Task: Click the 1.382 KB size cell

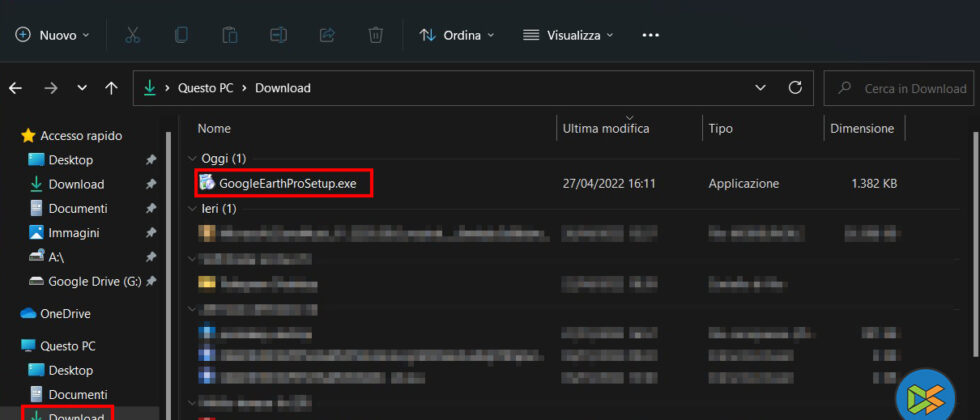Action: [x=874, y=184]
